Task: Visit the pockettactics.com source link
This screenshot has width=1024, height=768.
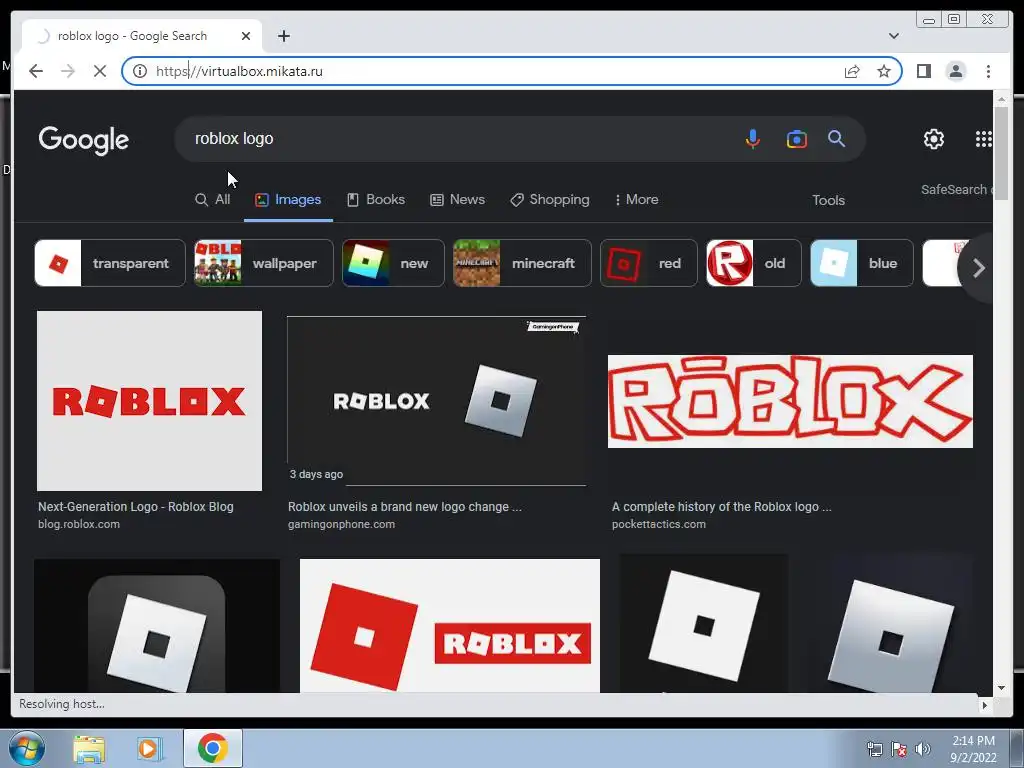Action: (x=659, y=524)
